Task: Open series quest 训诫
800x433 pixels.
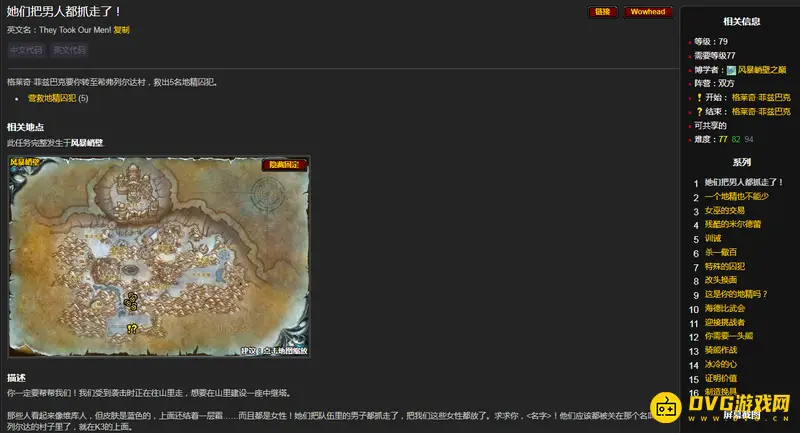Action: click(713, 238)
